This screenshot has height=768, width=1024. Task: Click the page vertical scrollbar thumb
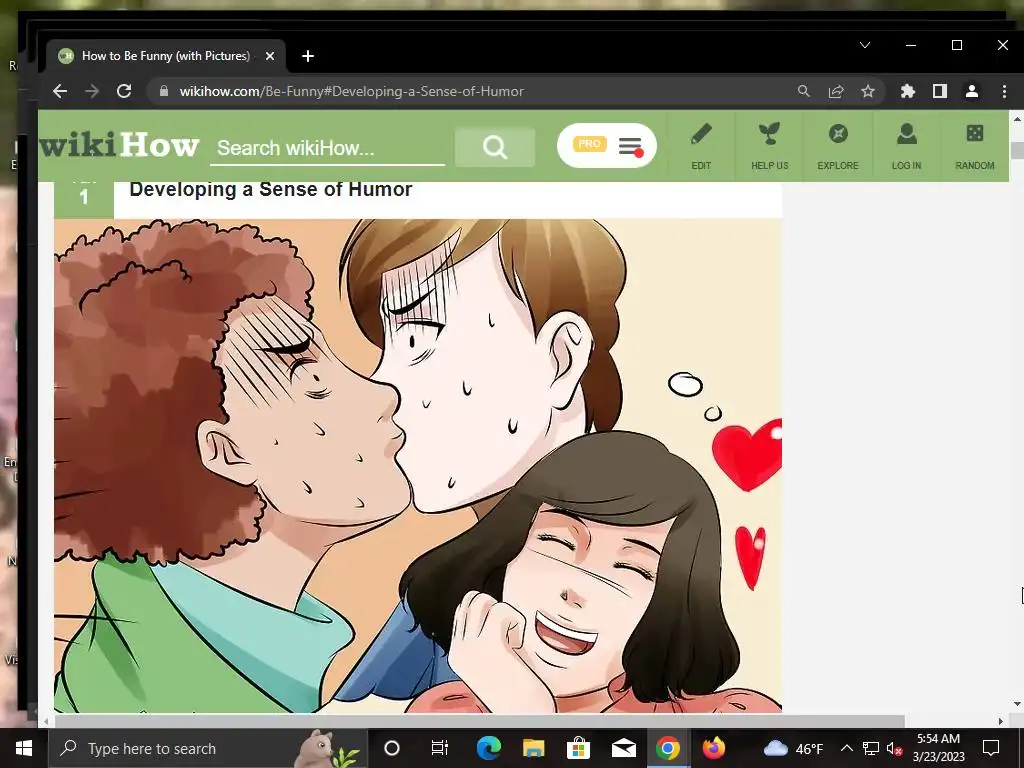tap(1016, 150)
